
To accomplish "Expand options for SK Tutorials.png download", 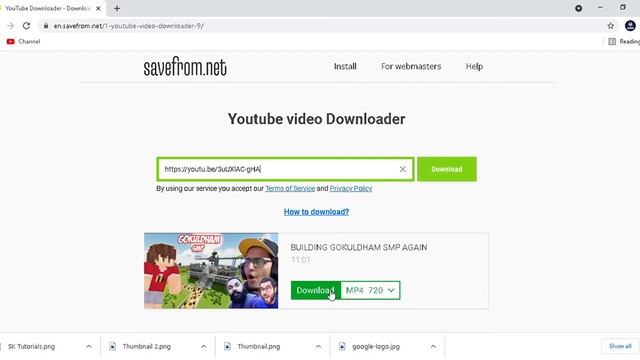I will (89, 347).
